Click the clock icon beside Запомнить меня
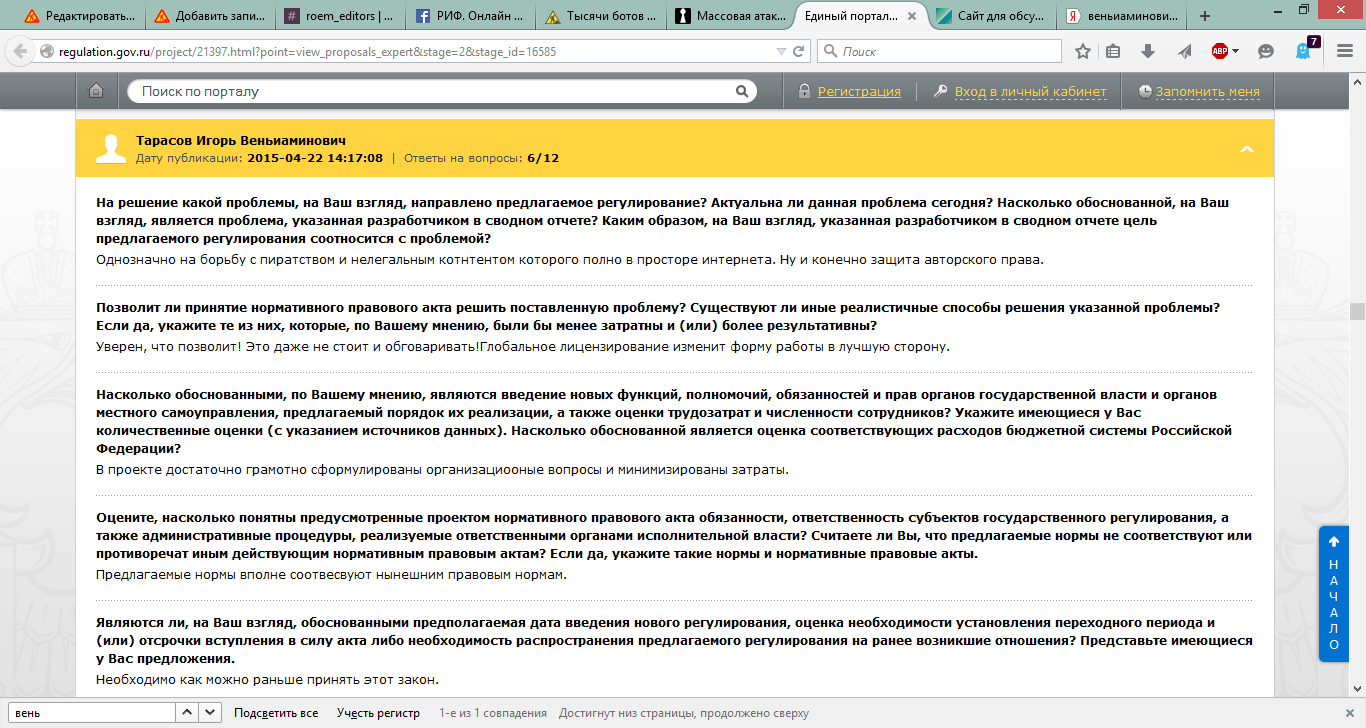The height and width of the screenshot is (728, 1366). [1145, 91]
